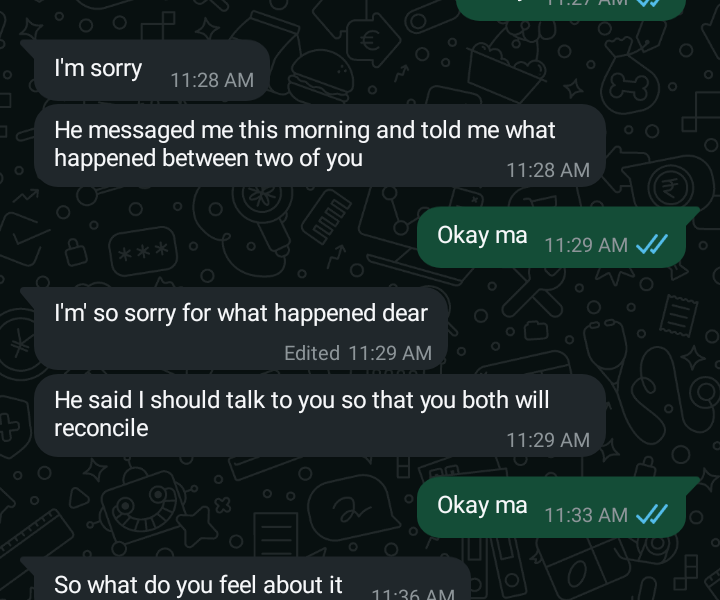This screenshot has width=720, height=600.
Task: Select the "Okay ma" reply sent at 11:33 AM
Action: (x=482, y=505)
